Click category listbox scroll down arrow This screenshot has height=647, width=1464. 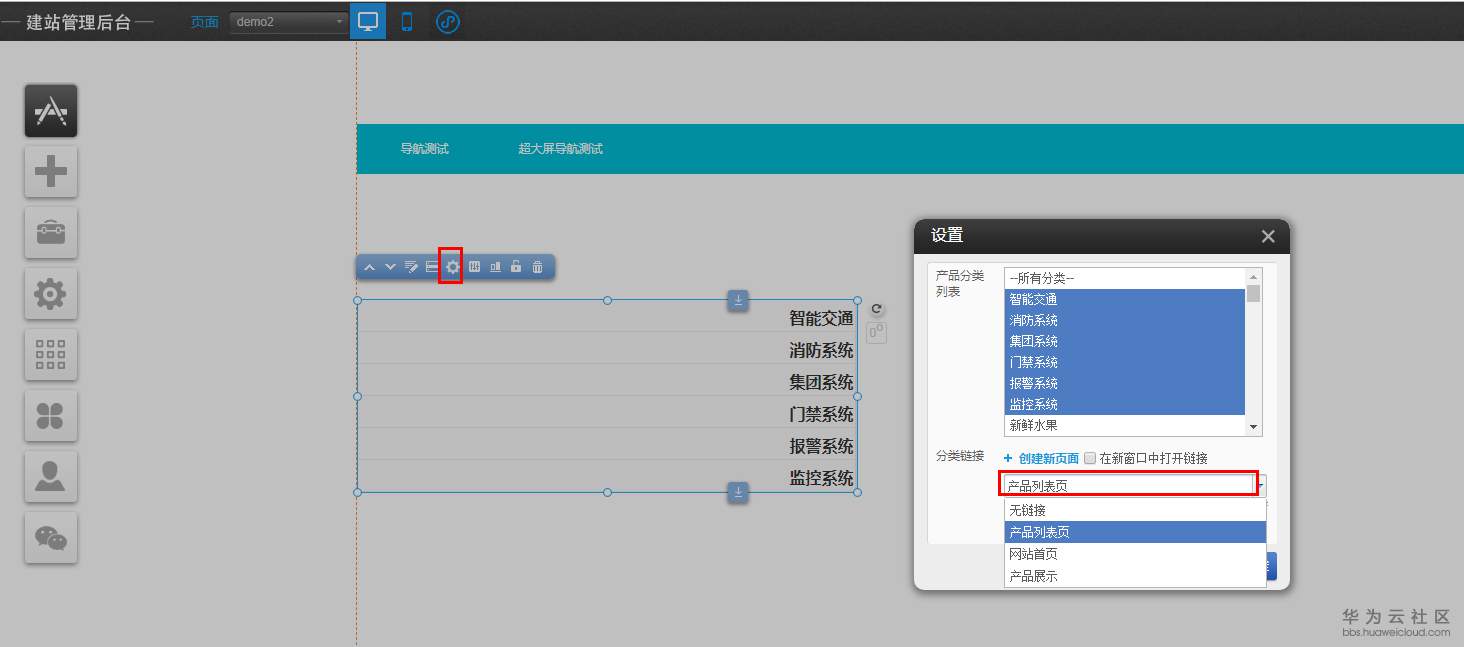[x=1254, y=427]
